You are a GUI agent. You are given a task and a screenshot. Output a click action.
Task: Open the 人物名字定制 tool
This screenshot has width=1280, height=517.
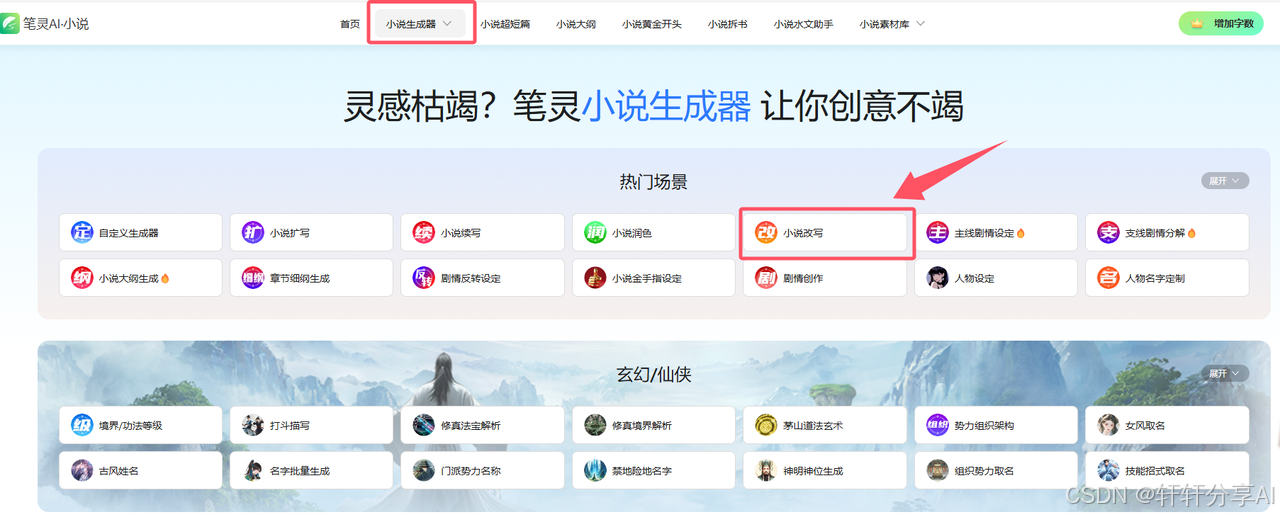click(x=1167, y=278)
